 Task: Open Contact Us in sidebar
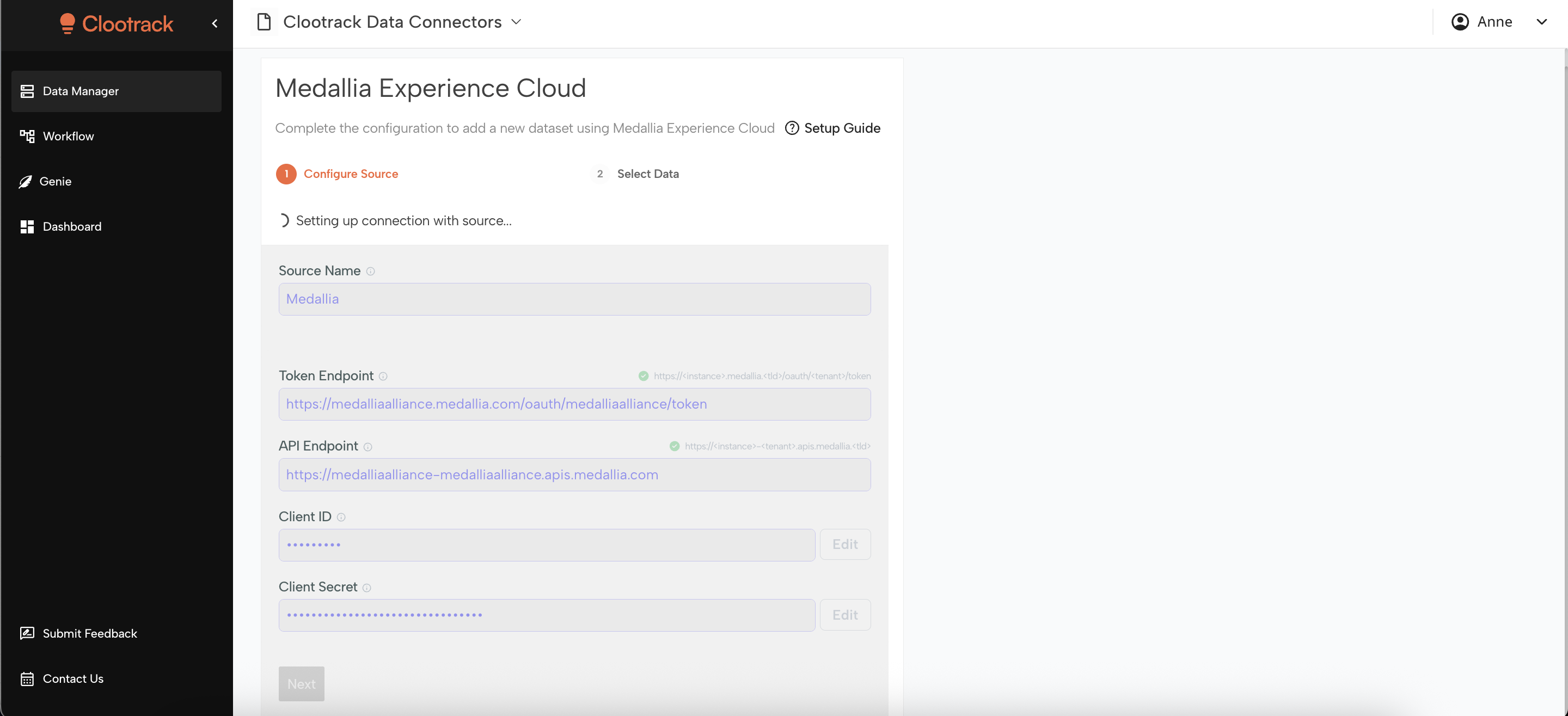coord(117,678)
